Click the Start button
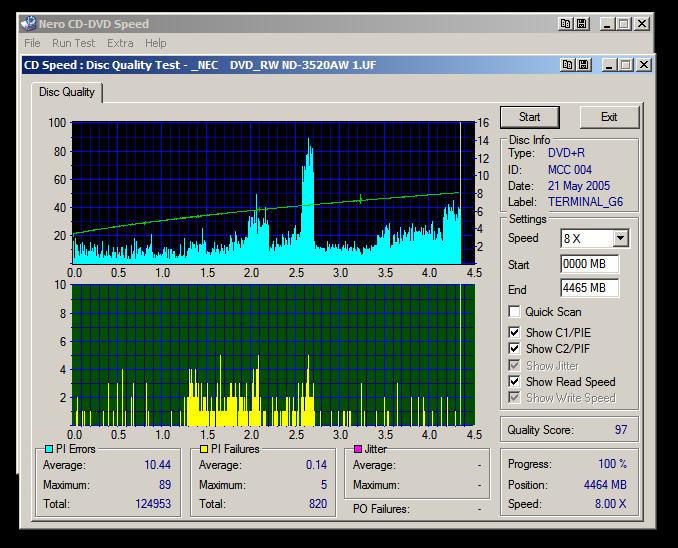The image size is (678, 548). 530,117
